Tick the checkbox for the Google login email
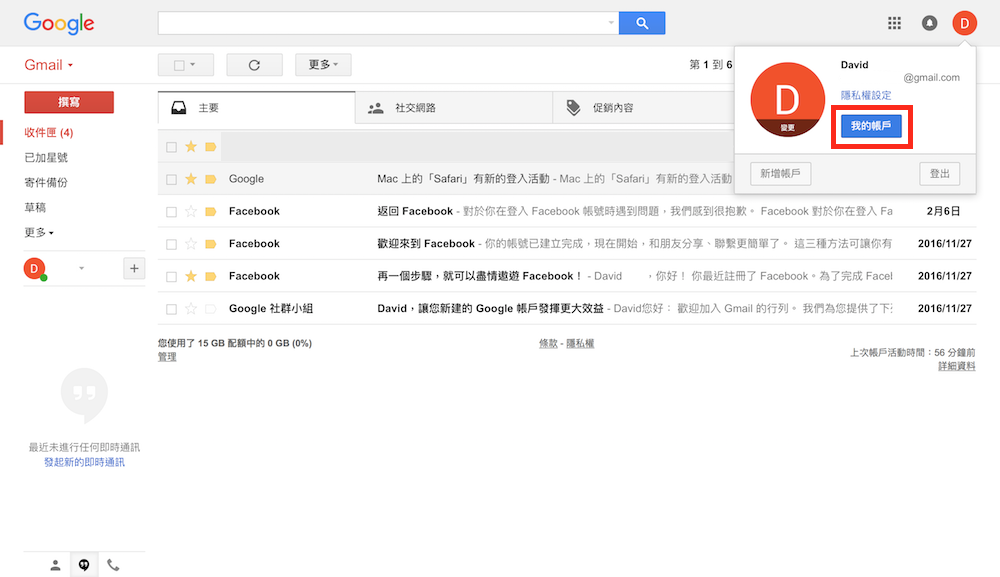The height and width of the screenshot is (577, 1000). [171, 179]
